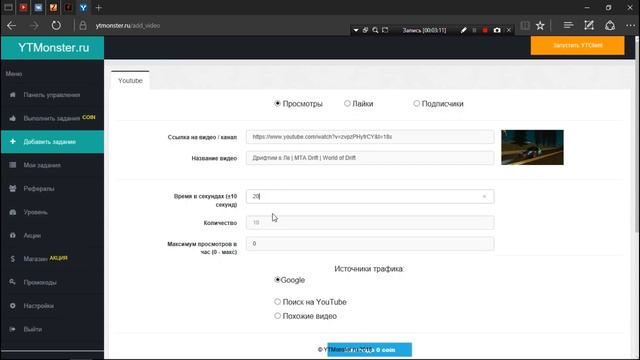Click the list icon beside Мои задания
This screenshot has width=640, height=360.
[x=13, y=165]
